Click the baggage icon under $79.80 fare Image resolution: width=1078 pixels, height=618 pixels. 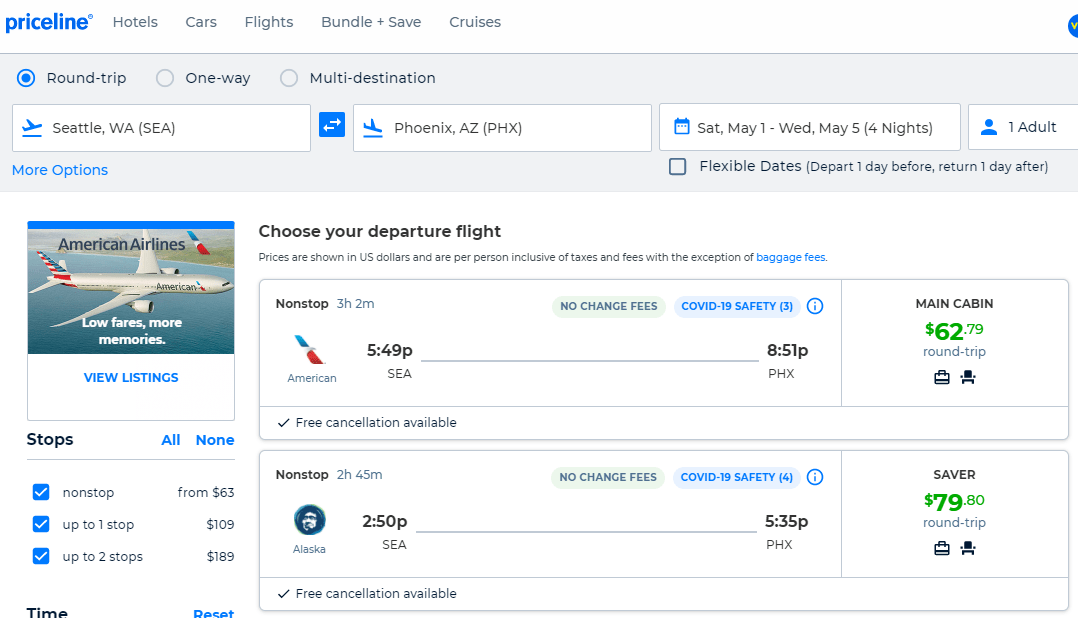(x=942, y=549)
